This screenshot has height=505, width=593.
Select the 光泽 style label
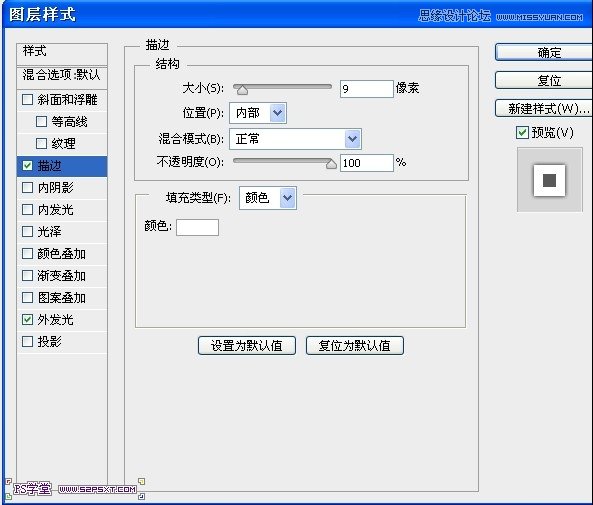50,232
